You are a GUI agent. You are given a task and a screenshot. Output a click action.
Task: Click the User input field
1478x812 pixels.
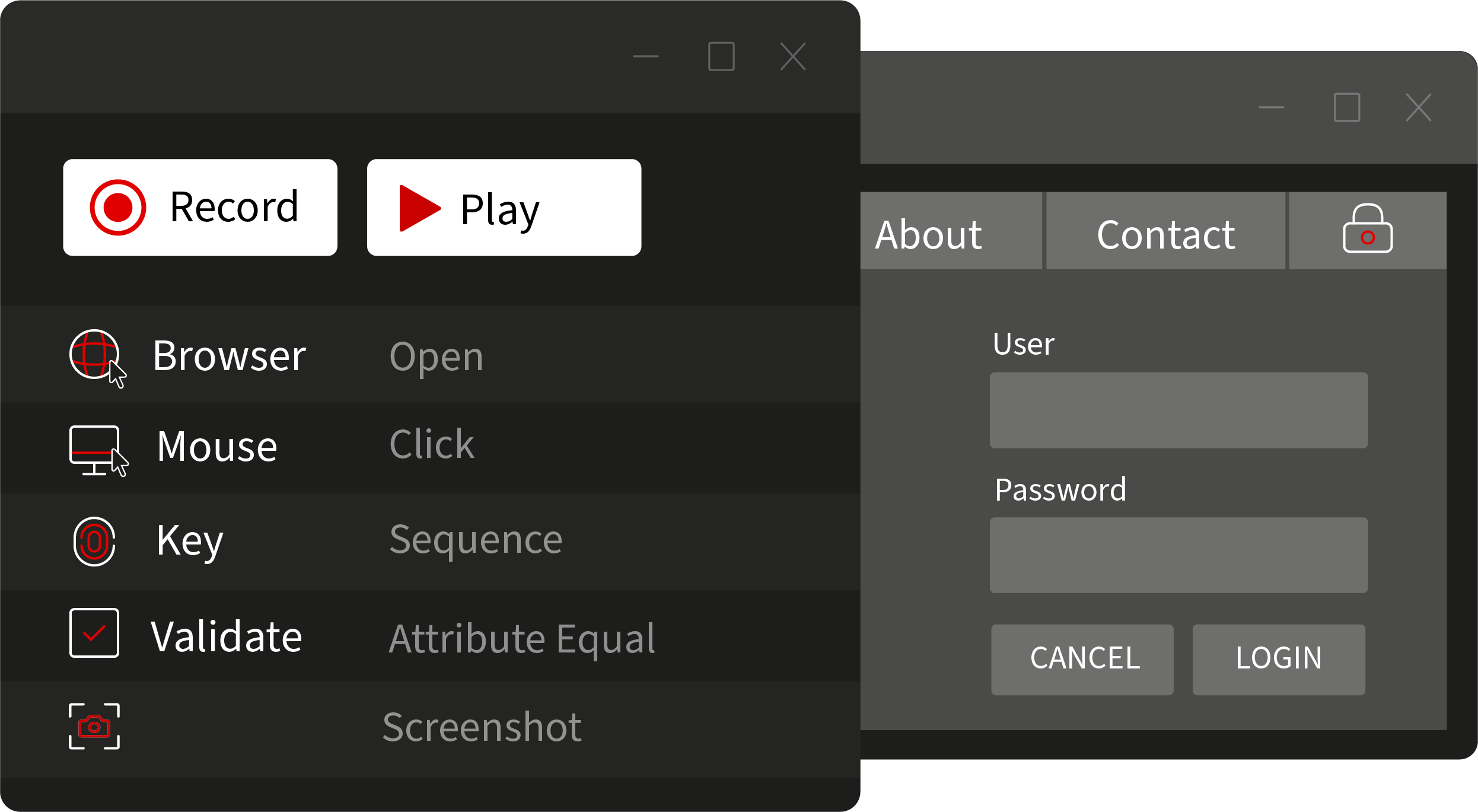(1178, 410)
